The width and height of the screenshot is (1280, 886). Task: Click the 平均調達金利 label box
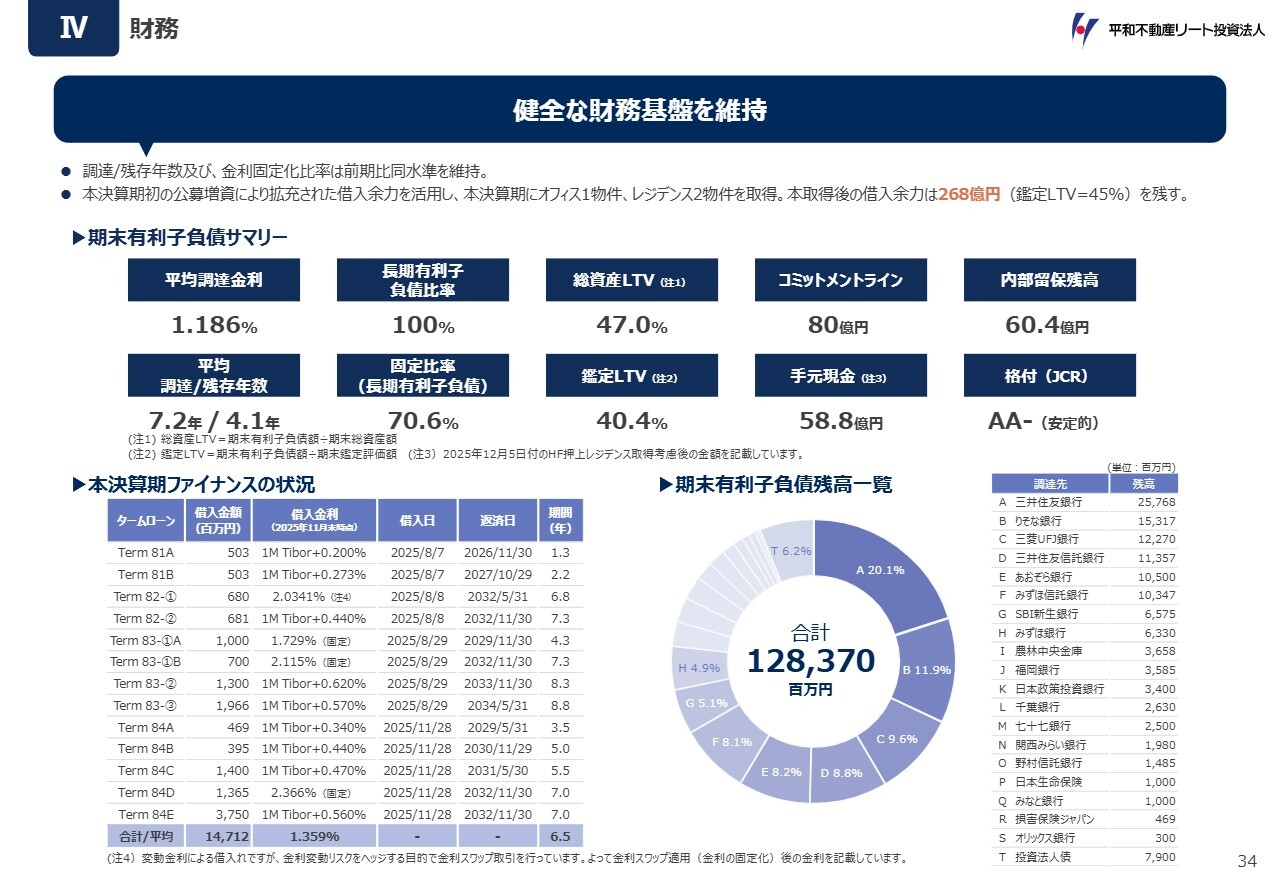[x=214, y=280]
